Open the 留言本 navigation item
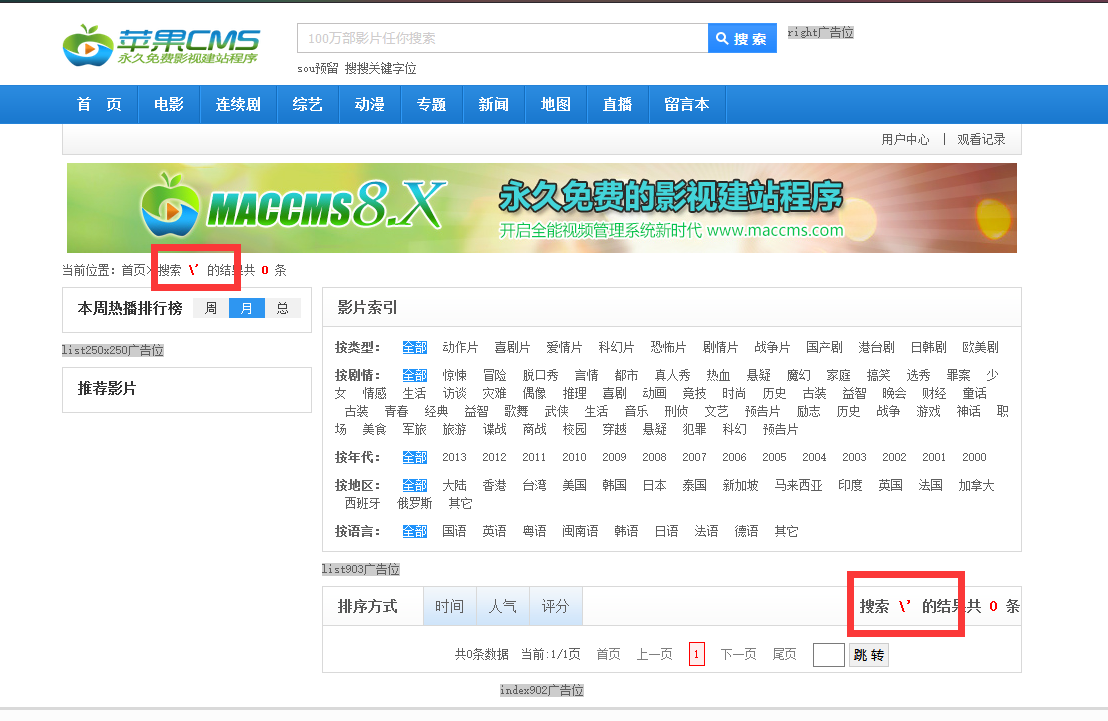This screenshot has width=1108, height=721. click(x=687, y=105)
